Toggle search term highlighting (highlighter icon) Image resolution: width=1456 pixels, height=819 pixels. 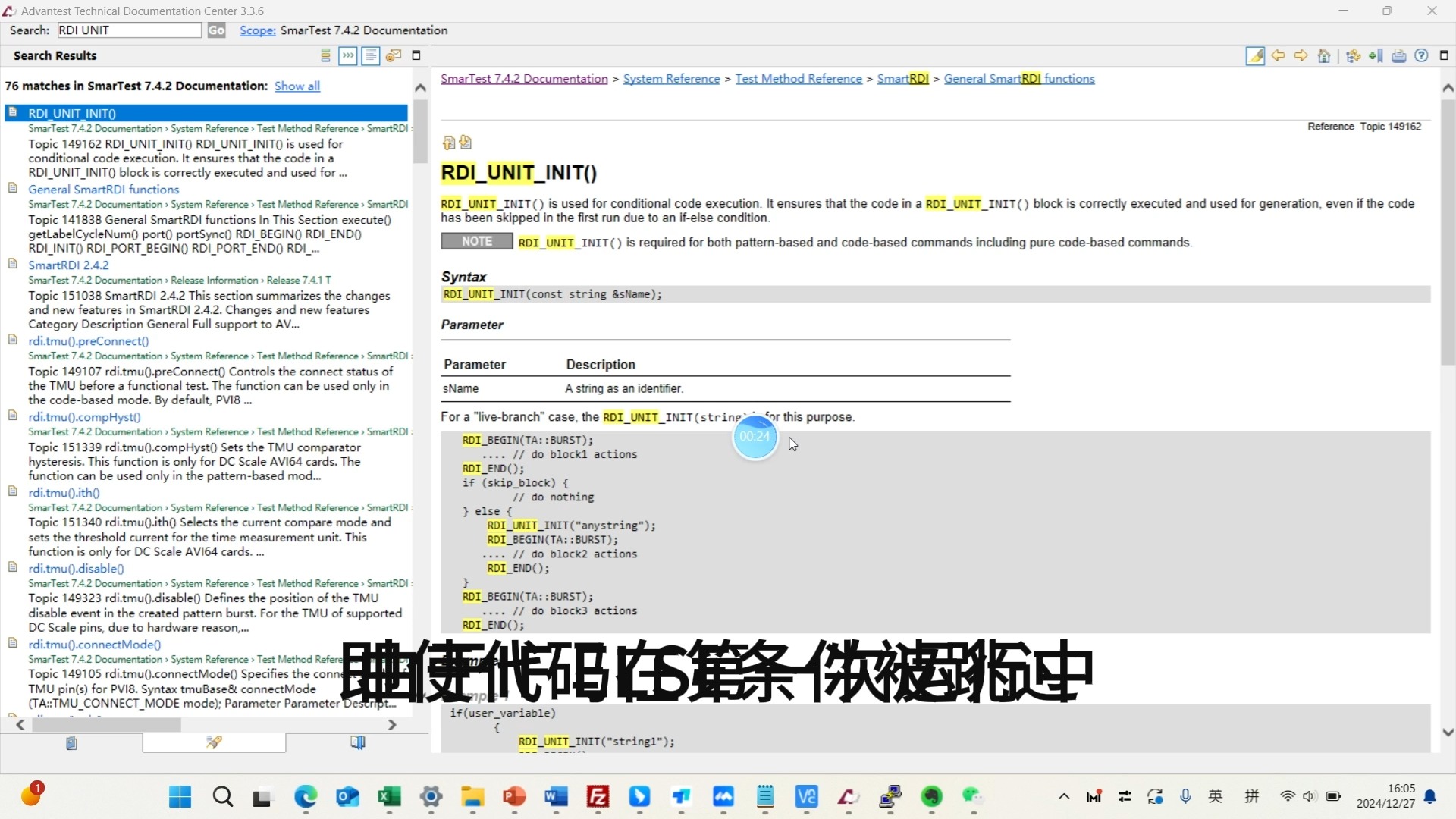1255,55
